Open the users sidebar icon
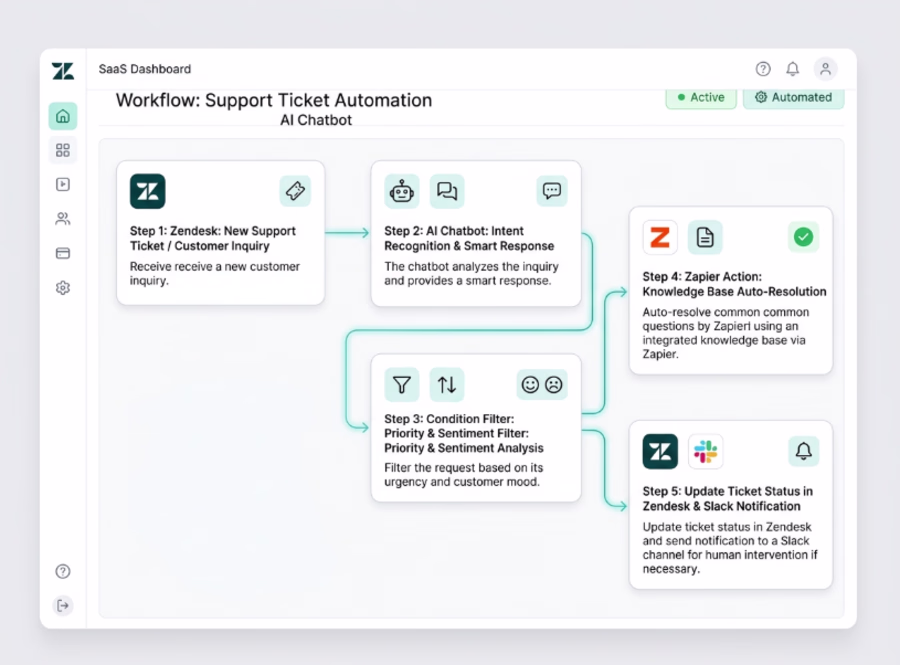The height and width of the screenshot is (665, 900). pyautogui.click(x=63, y=219)
